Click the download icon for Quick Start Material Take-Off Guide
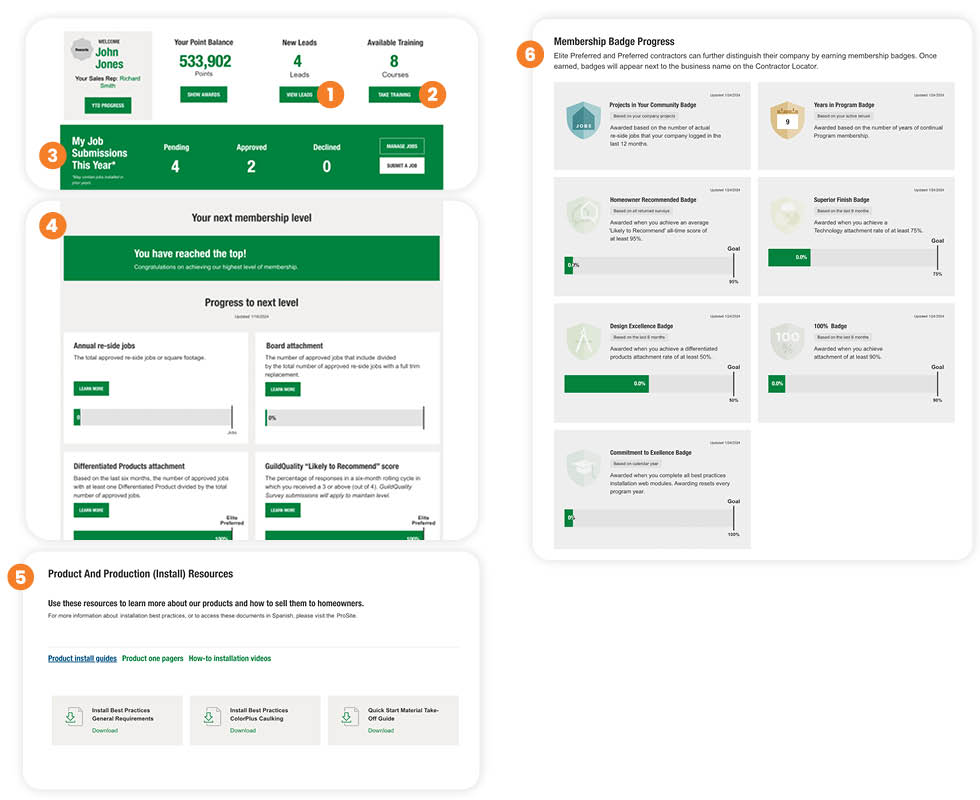 [x=348, y=716]
